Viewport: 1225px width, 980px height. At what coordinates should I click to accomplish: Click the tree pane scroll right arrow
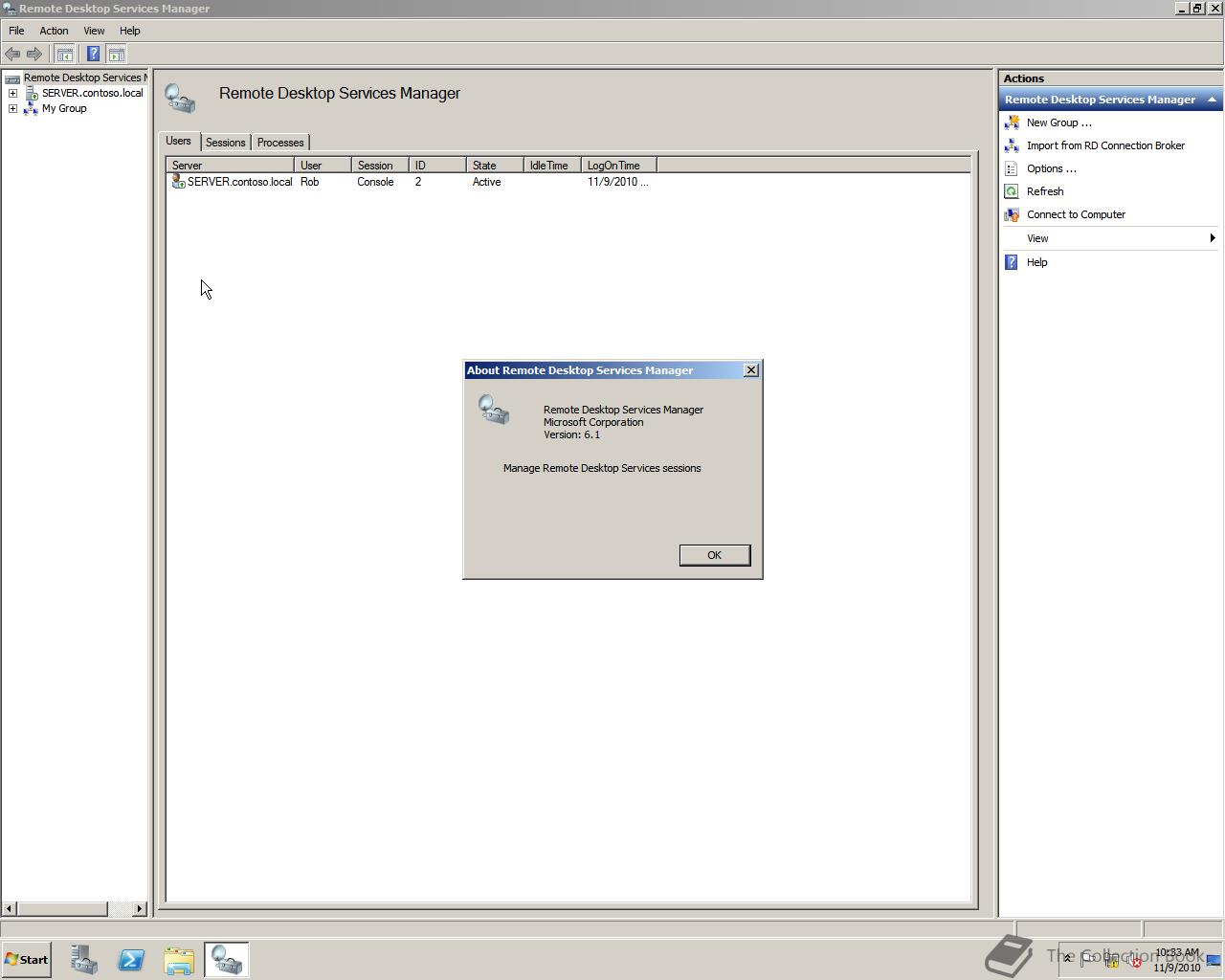(x=140, y=908)
